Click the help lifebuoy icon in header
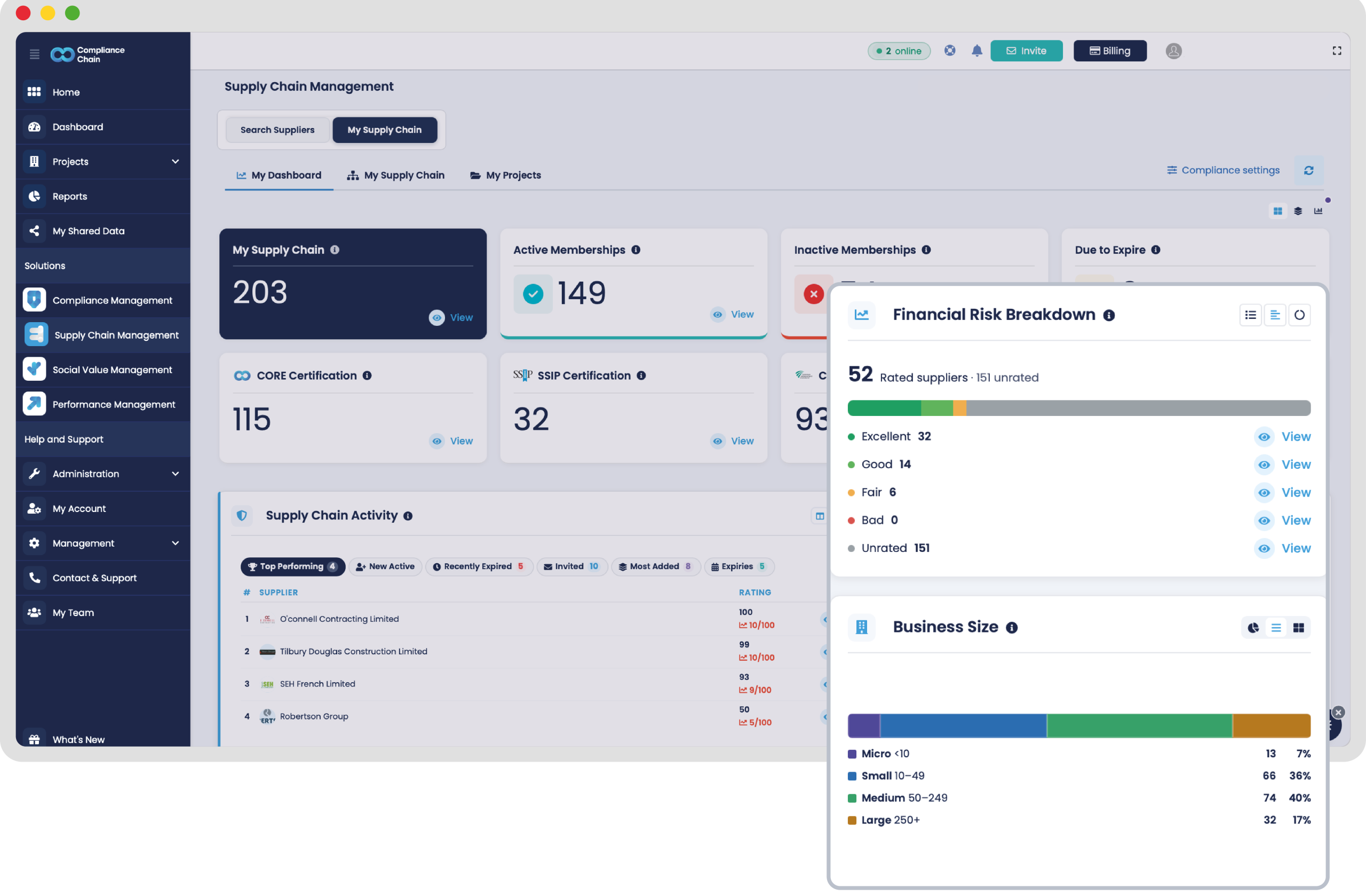 pyautogui.click(x=950, y=51)
